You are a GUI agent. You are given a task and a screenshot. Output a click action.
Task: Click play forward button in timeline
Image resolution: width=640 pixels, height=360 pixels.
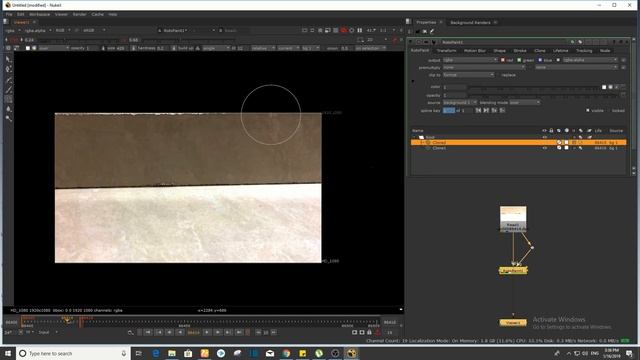207,333
